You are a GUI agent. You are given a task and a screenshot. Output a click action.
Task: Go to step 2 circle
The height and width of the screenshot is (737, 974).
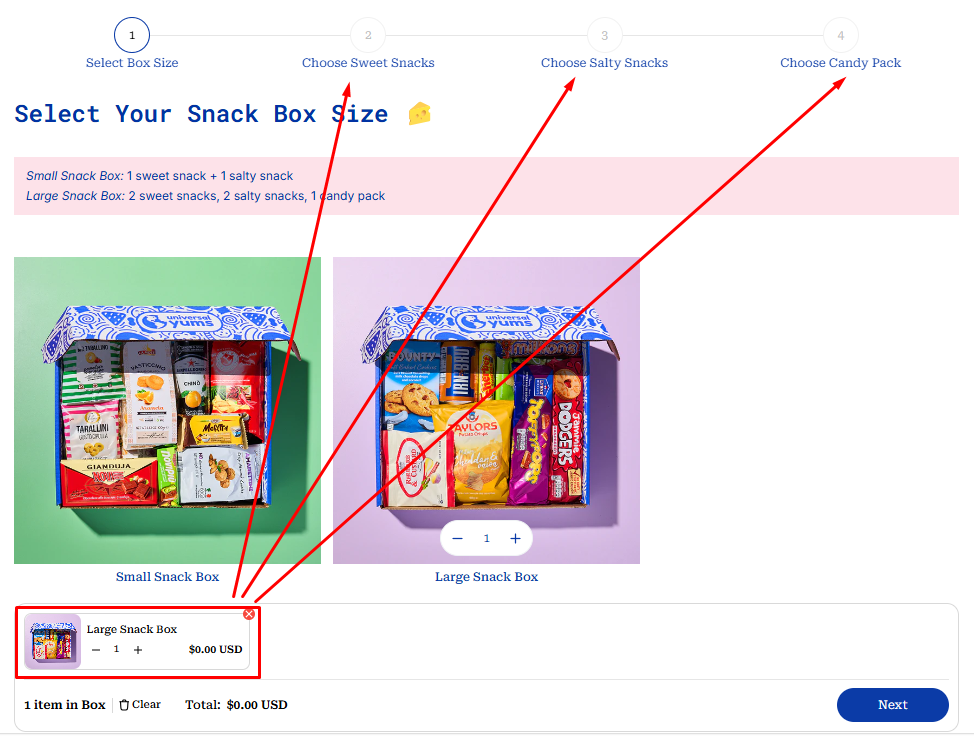[x=368, y=35]
